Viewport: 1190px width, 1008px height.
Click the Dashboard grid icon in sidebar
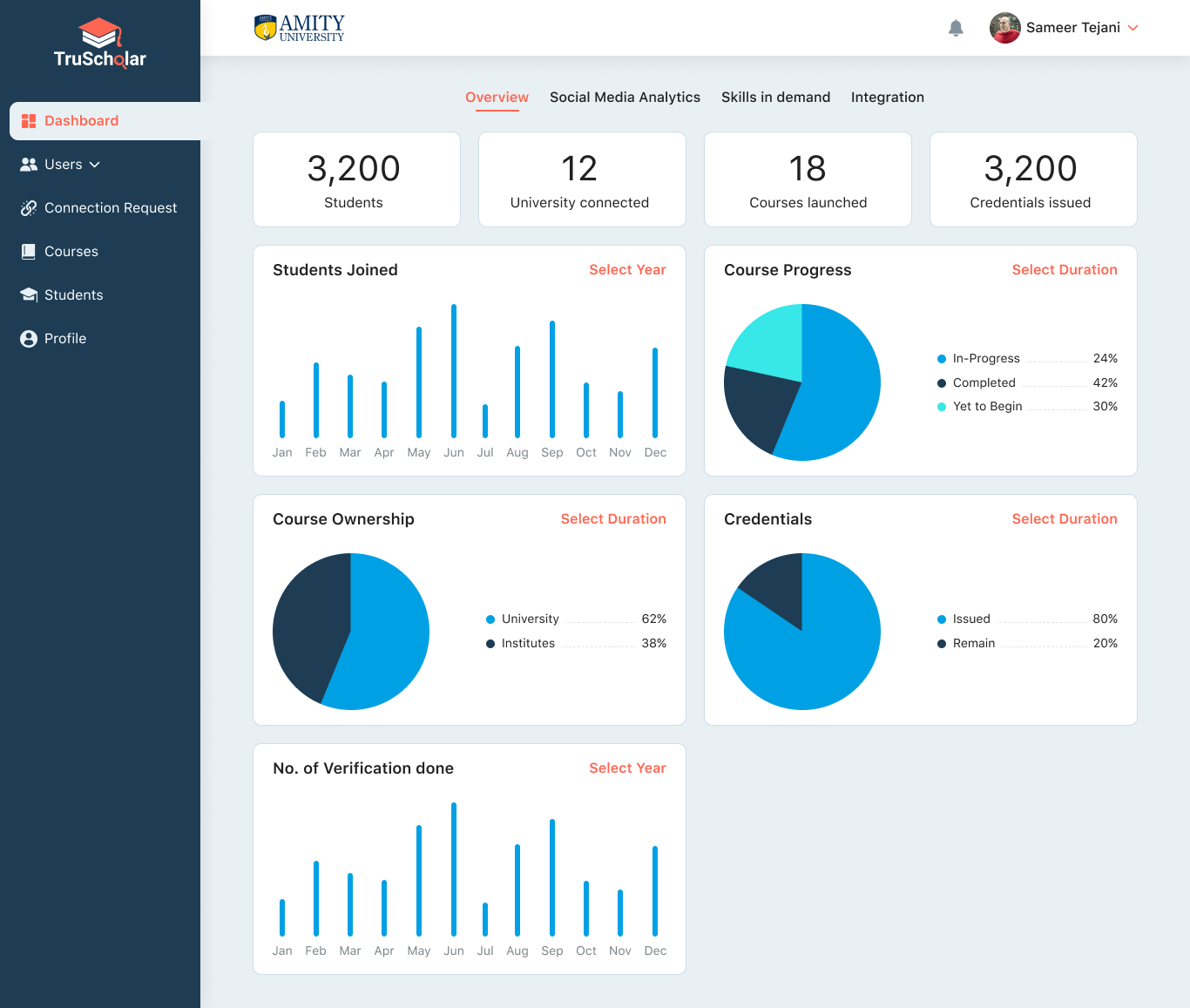(29, 121)
